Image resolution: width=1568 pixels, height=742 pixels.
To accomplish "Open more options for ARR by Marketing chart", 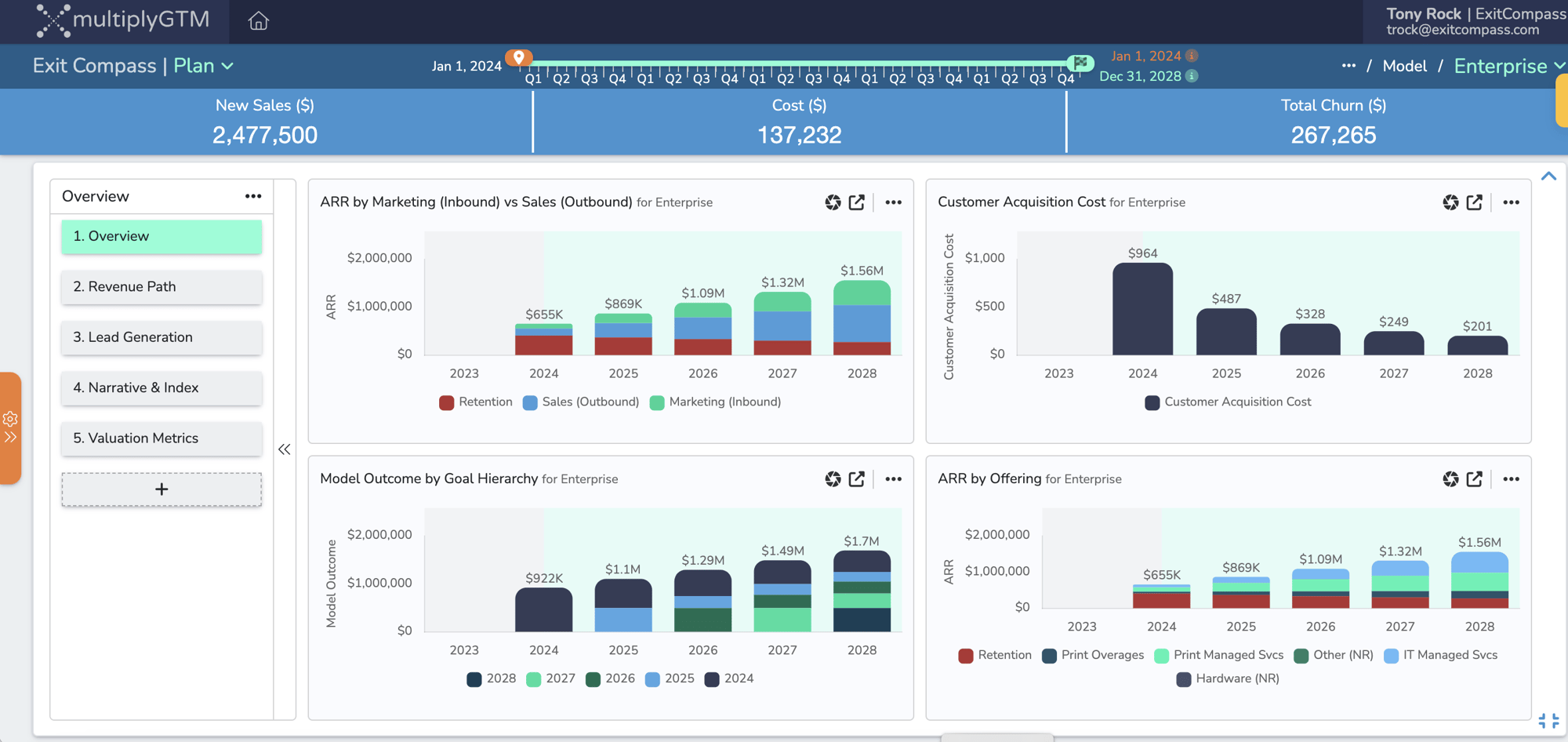I will (x=893, y=202).
